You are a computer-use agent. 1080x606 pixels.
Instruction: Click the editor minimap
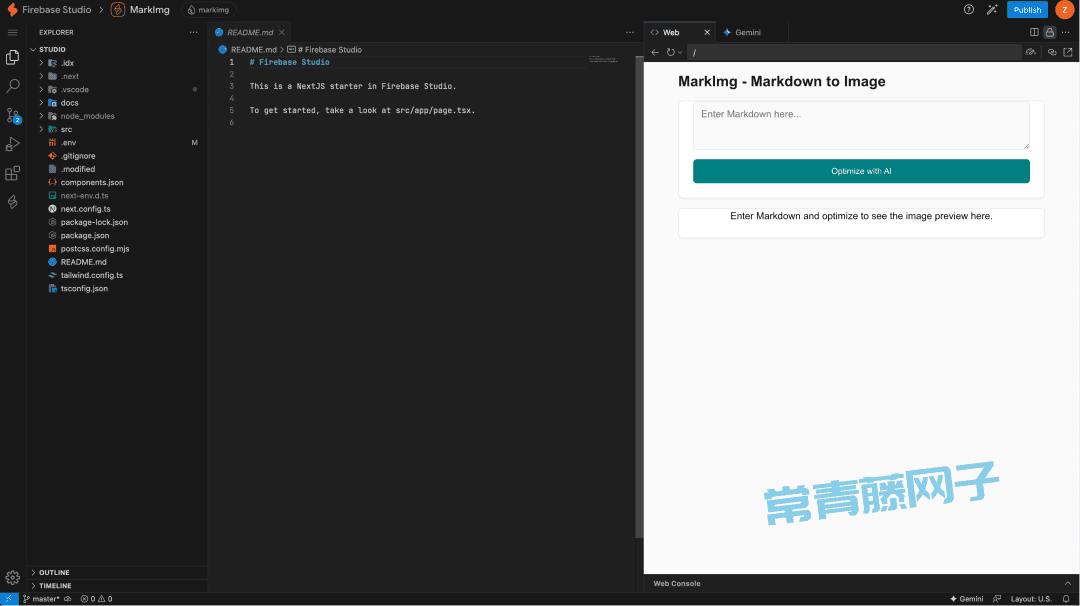click(x=605, y=60)
